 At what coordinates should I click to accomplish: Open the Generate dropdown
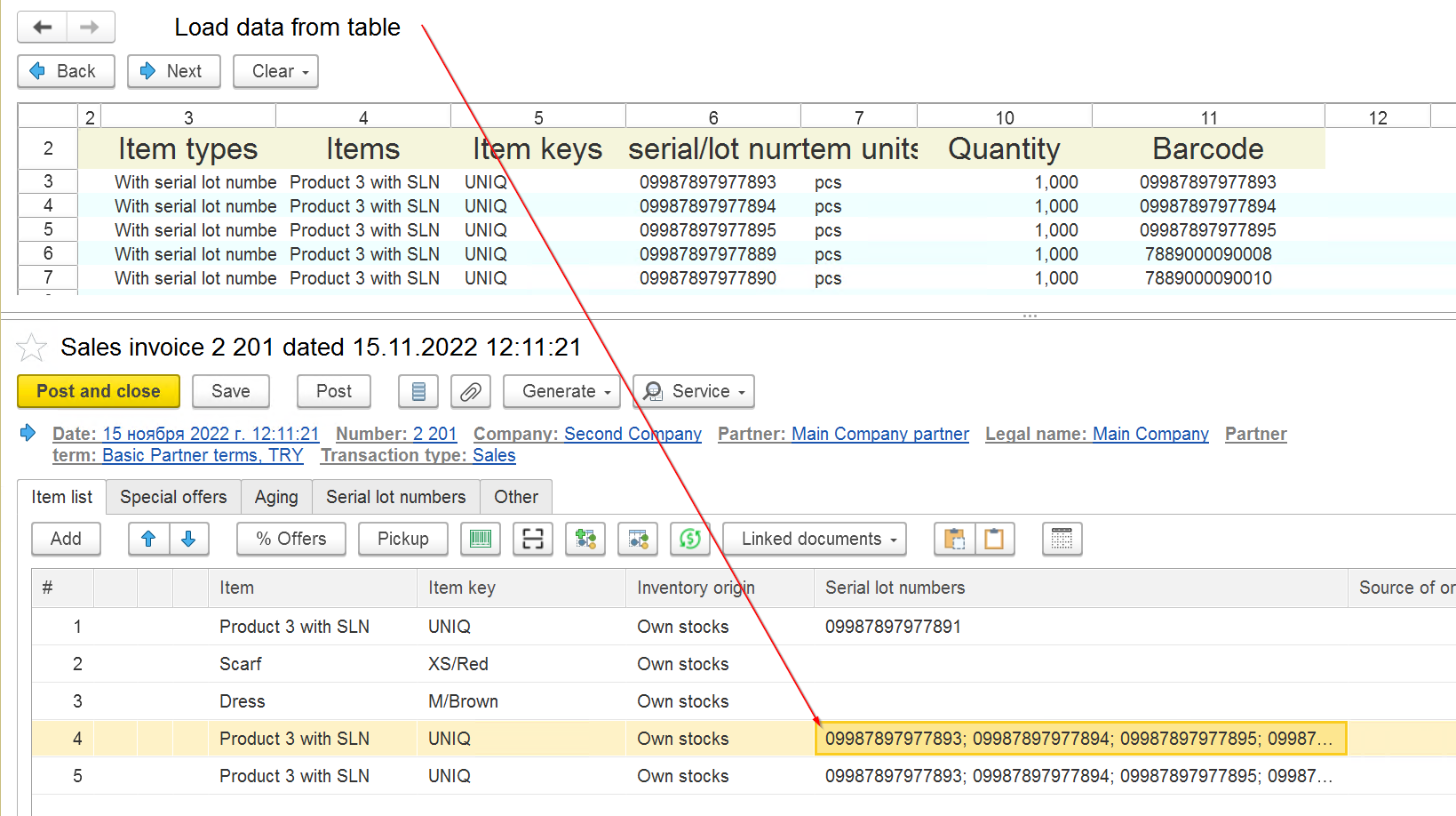[561, 391]
